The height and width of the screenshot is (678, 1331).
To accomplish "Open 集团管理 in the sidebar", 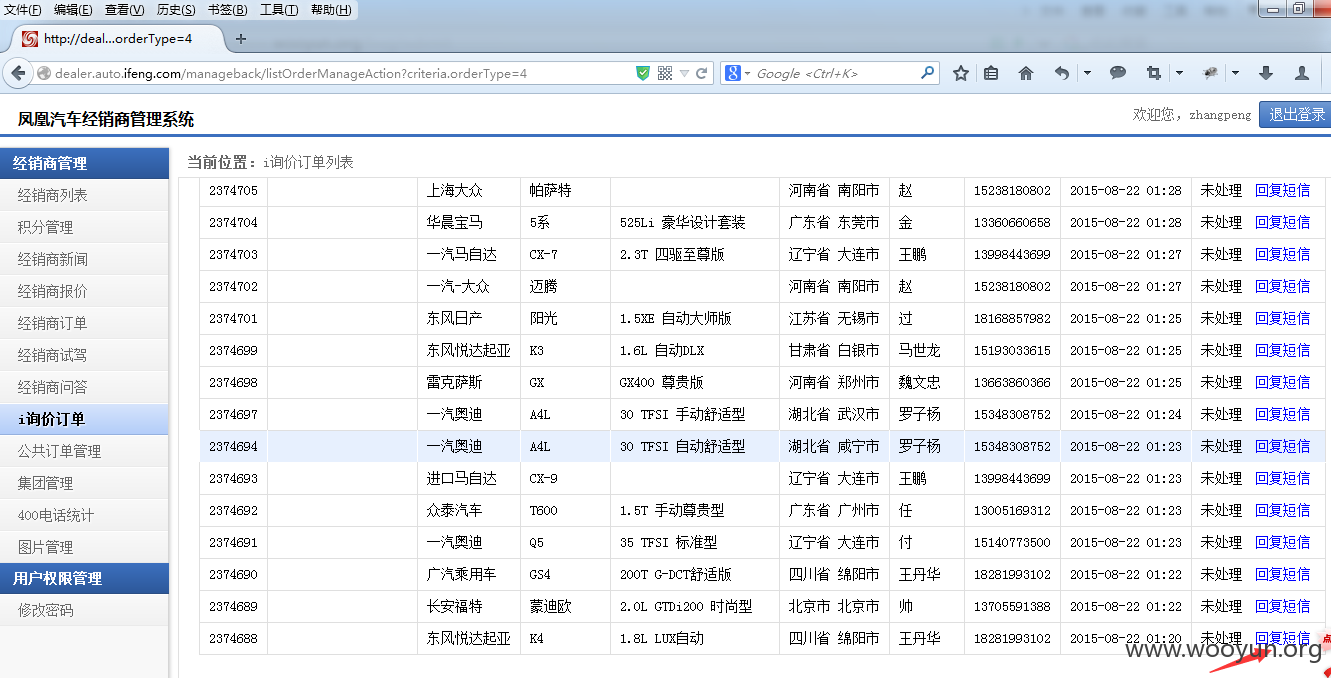I will coord(84,483).
